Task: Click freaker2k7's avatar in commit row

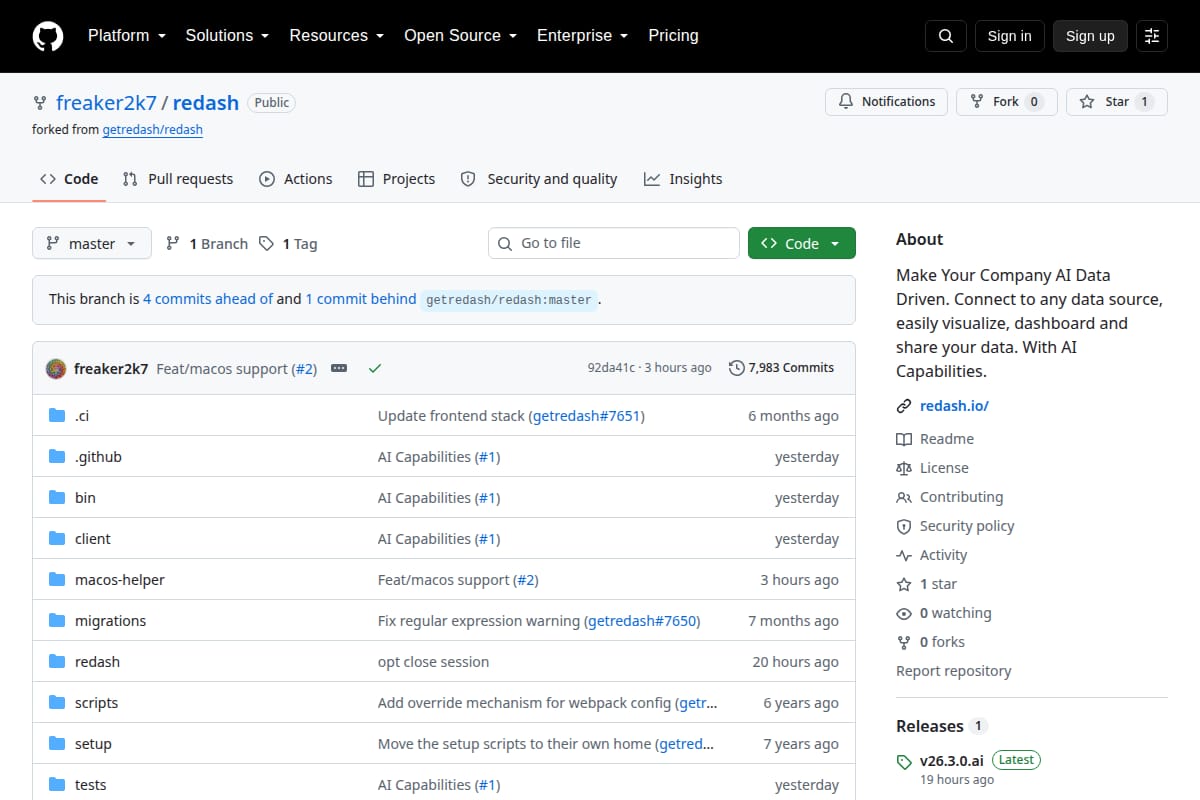Action: click(x=56, y=368)
